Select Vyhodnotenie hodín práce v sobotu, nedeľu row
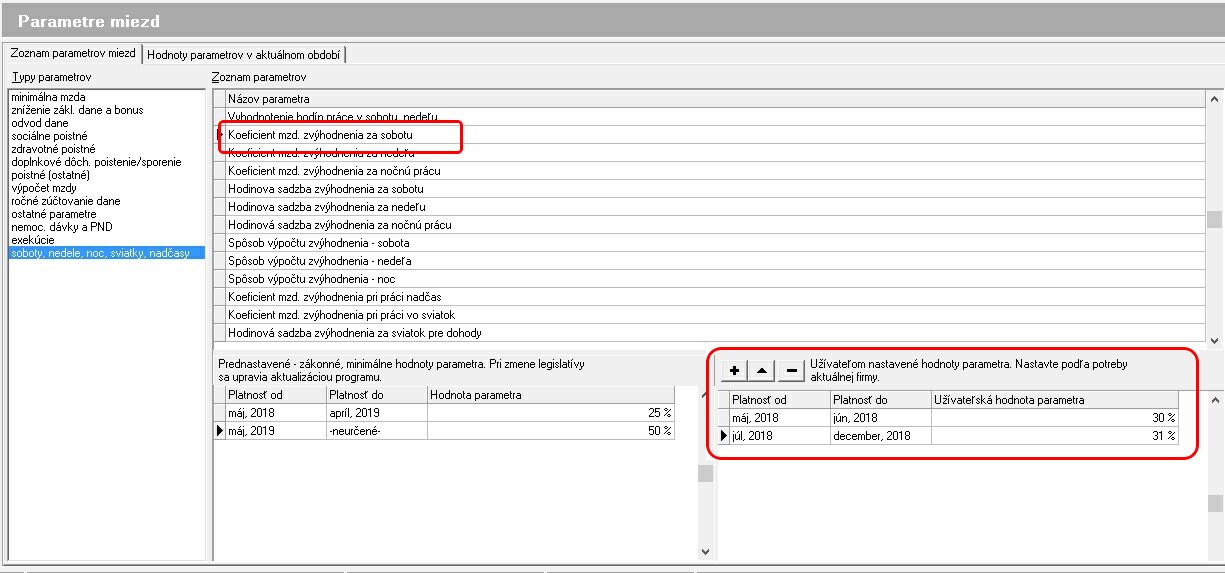The image size is (1225, 573). click(715, 116)
